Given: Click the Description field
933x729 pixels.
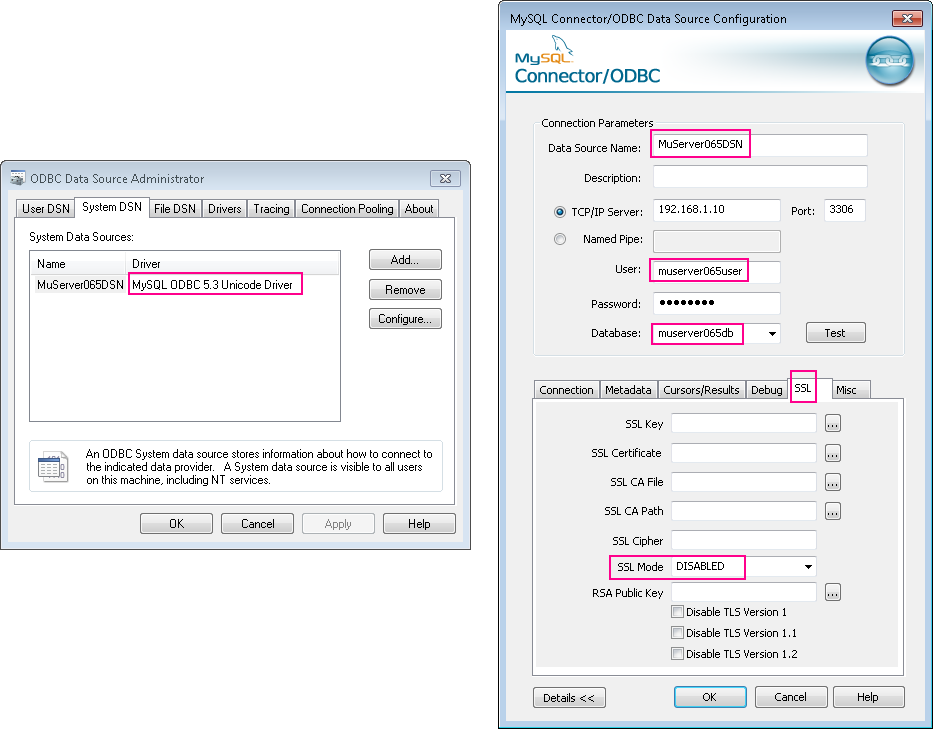Looking at the screenshot, I should pos(760,177).
